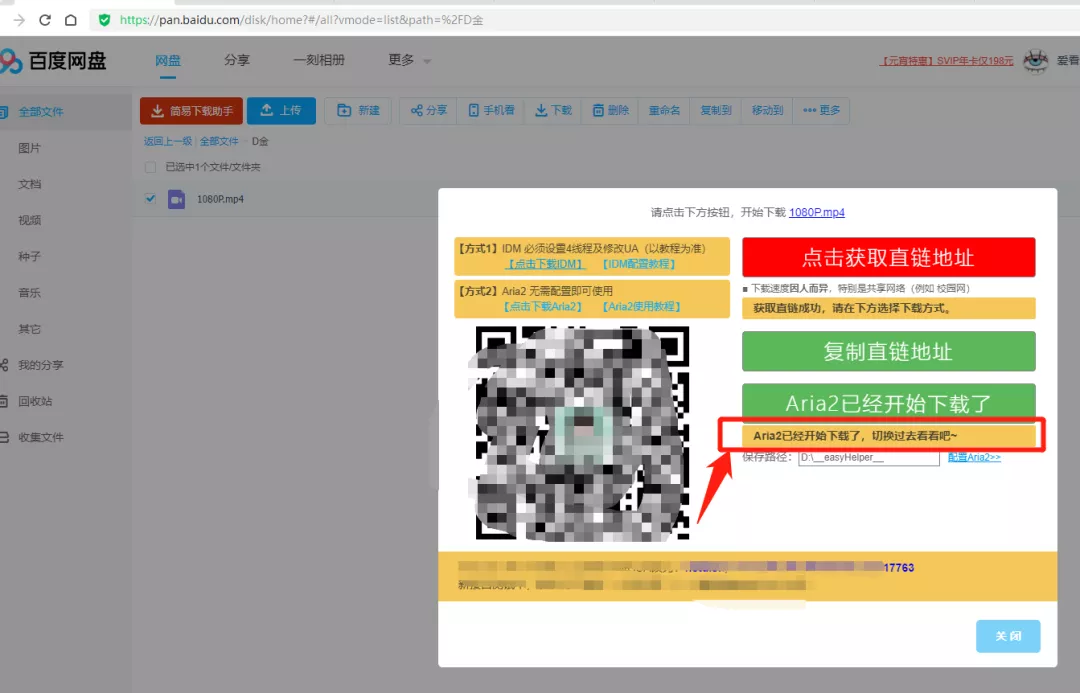Open the user avatar profile

pyautogui.click(x=1035, y=61)
